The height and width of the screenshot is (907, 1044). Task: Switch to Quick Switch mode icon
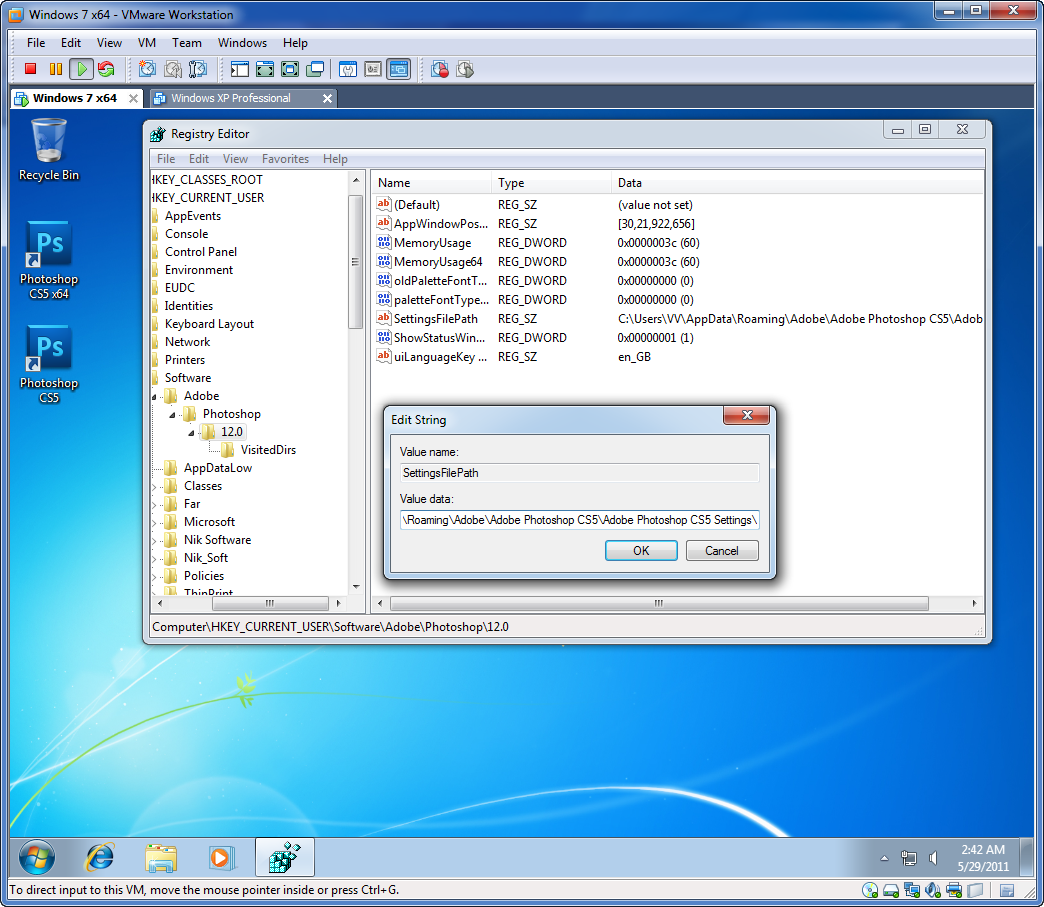point(265,69)
